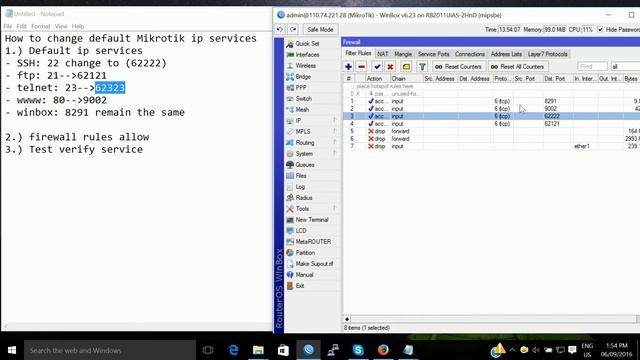Click Reset All Counters button
Image resolution: width=640 pixels, height=360 pixels.
point(518,67)
